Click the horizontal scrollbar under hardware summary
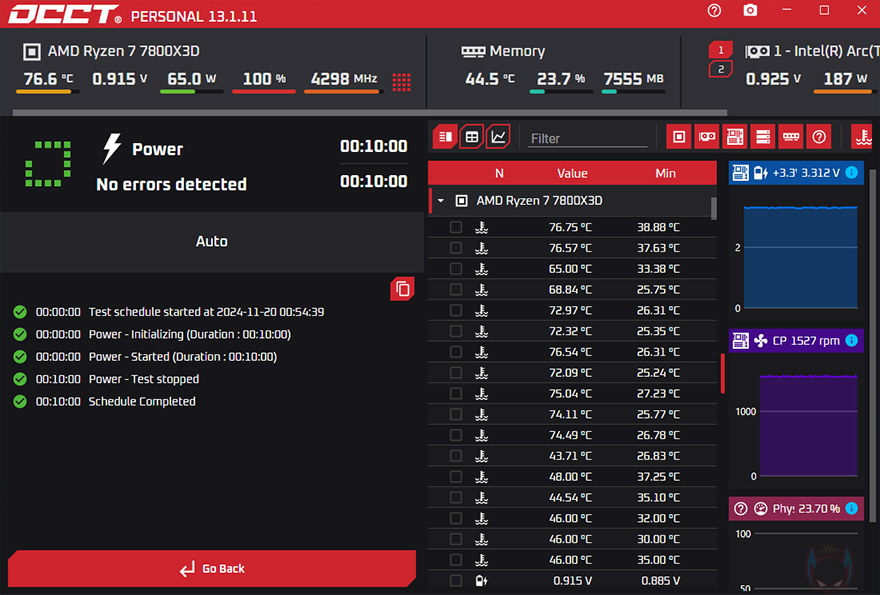The height and width of the screenshot is (595, 880). [369, 113]
